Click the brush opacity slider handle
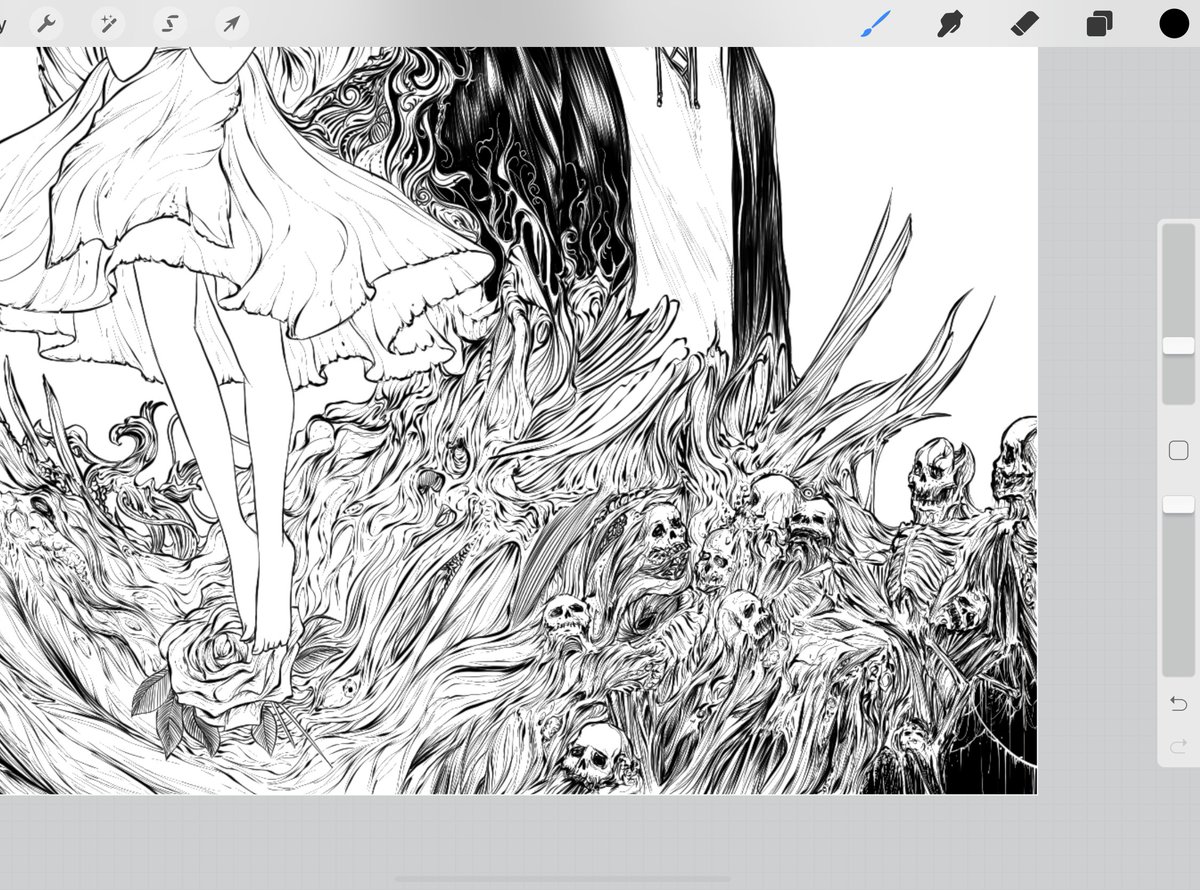This screenshot has height=890, width=1200. 1178,505
